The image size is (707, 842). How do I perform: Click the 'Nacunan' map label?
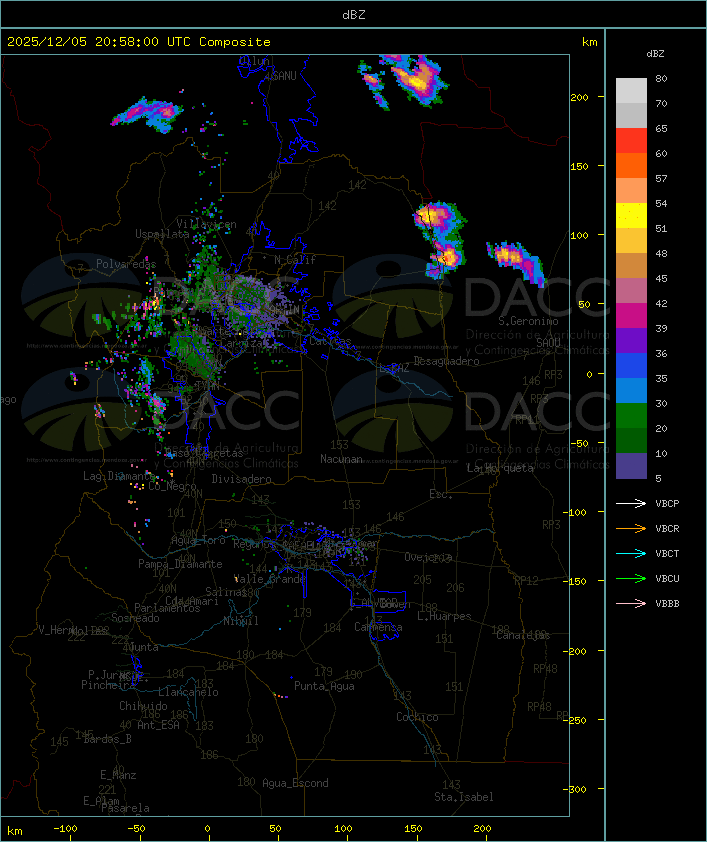click(x=341, y=459)
